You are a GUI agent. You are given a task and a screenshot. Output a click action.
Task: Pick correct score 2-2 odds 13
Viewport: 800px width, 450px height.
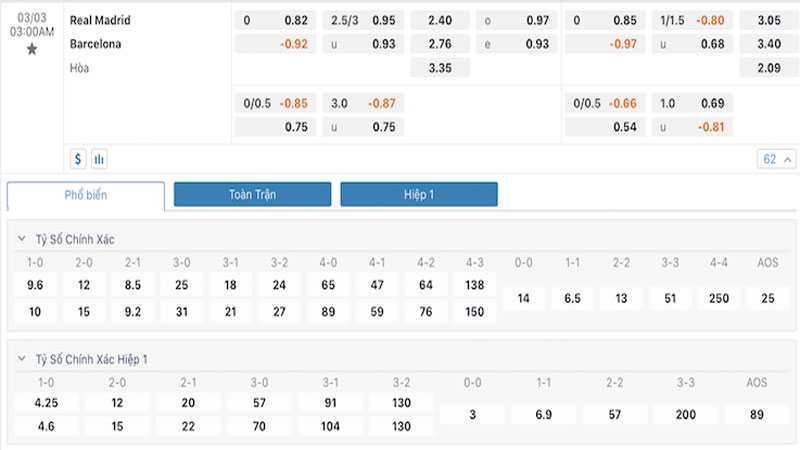621,298
